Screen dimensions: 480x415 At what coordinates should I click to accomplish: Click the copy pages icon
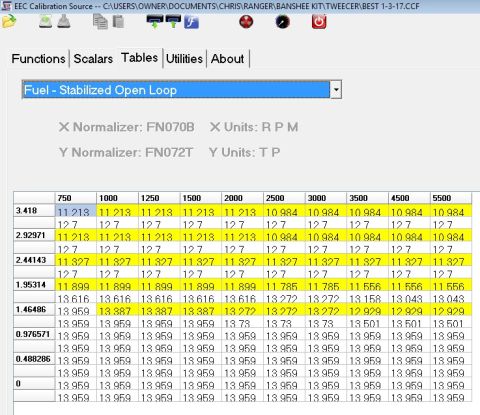coord(100,22)
